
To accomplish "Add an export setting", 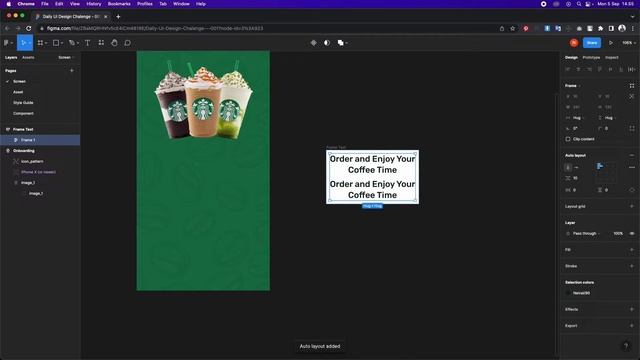I will coord(632,326).
